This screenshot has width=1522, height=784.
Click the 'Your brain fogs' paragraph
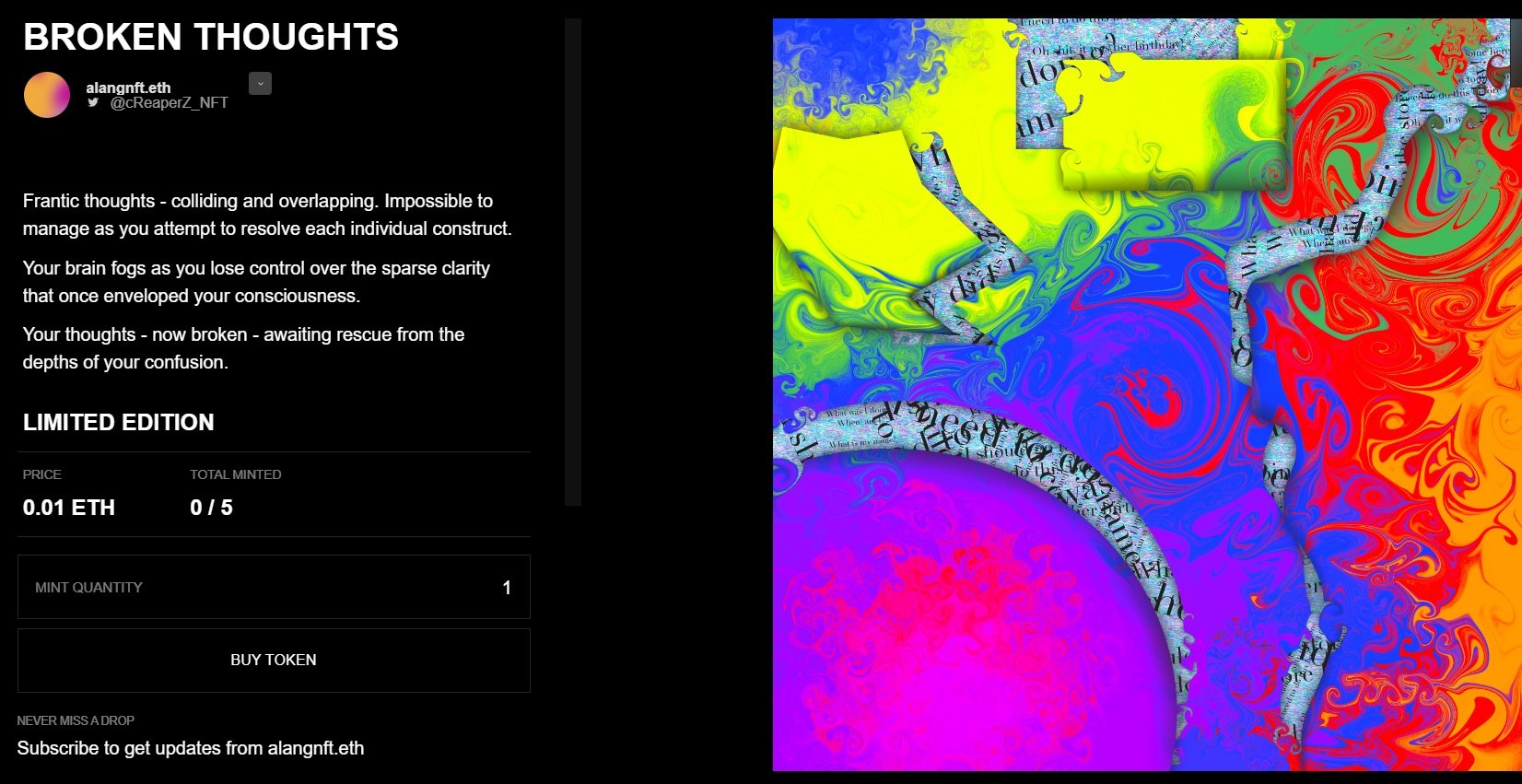click(256, 282)
